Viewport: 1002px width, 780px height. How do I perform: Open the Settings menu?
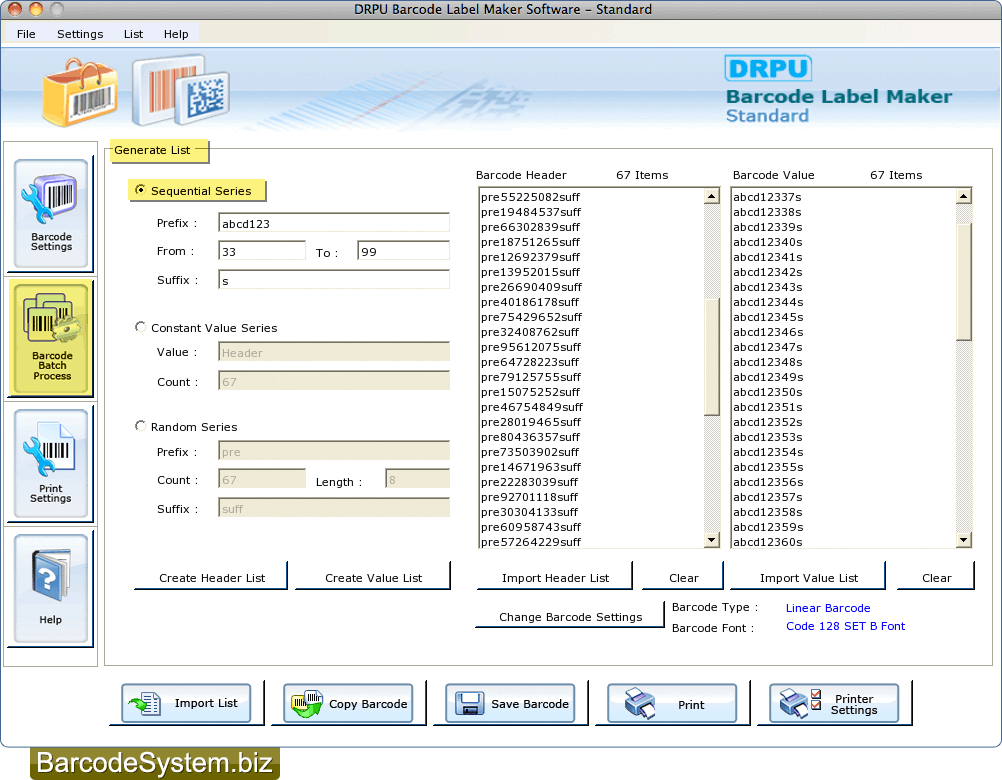[x=80, y=34]
